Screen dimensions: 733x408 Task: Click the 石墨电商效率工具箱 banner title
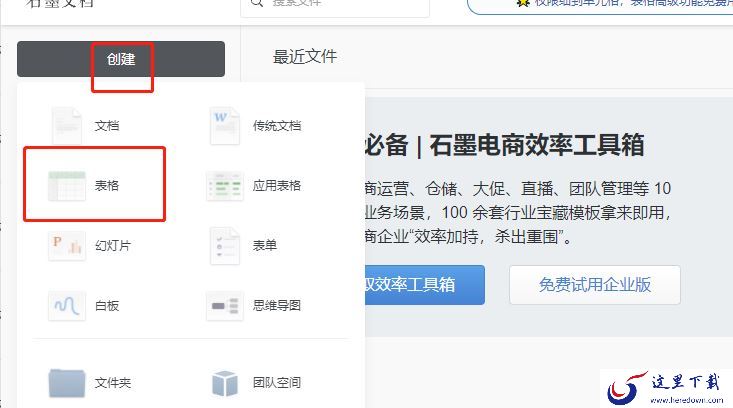tap(537, 145)
